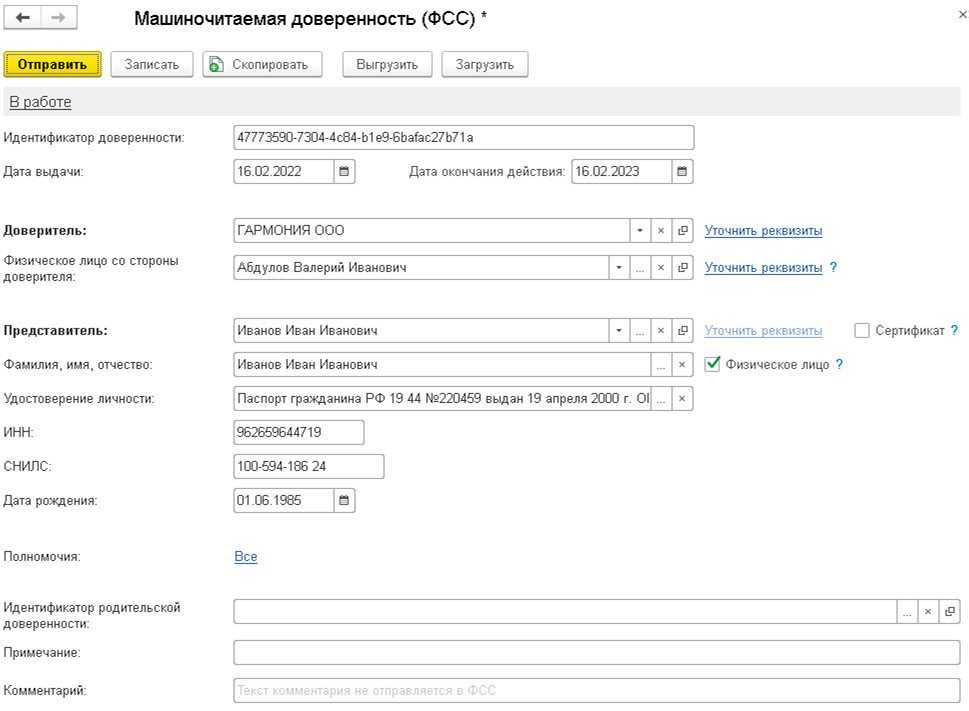Clear the Доверитель field with X

coord(661,231)
